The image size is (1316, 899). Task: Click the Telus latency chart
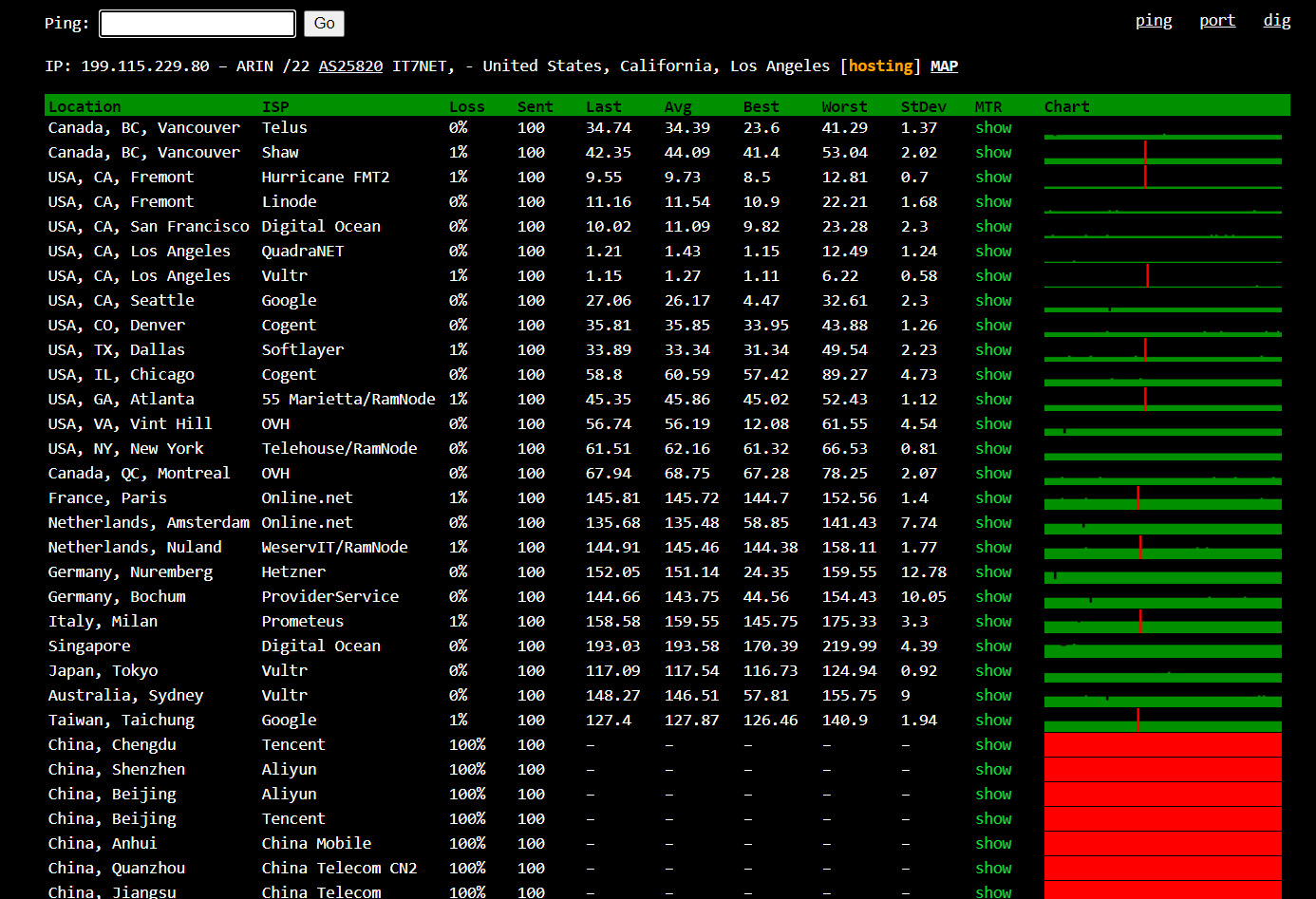[1163, 128]
